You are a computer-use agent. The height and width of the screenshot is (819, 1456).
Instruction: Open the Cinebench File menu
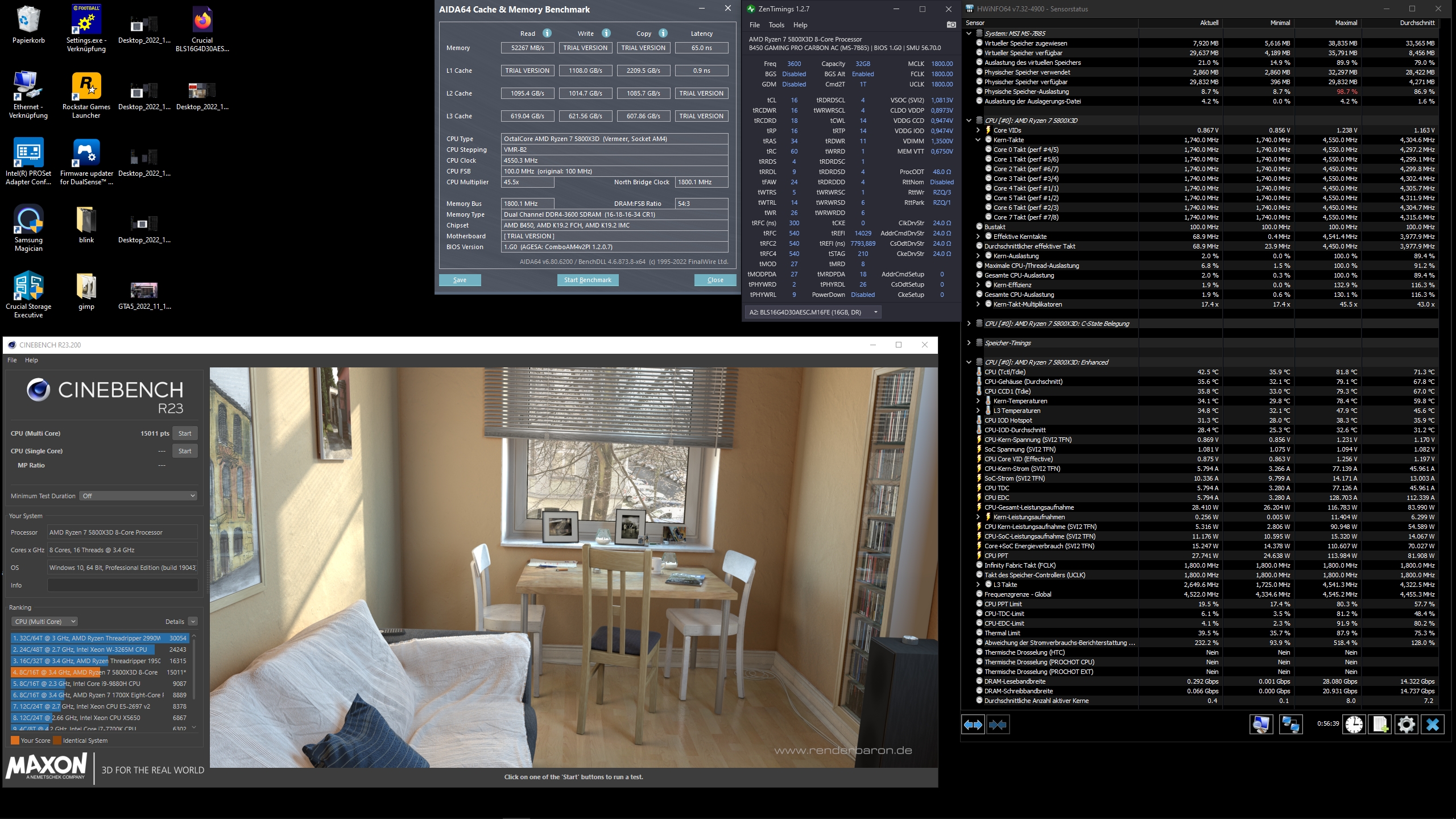click(x=12, y=360)
